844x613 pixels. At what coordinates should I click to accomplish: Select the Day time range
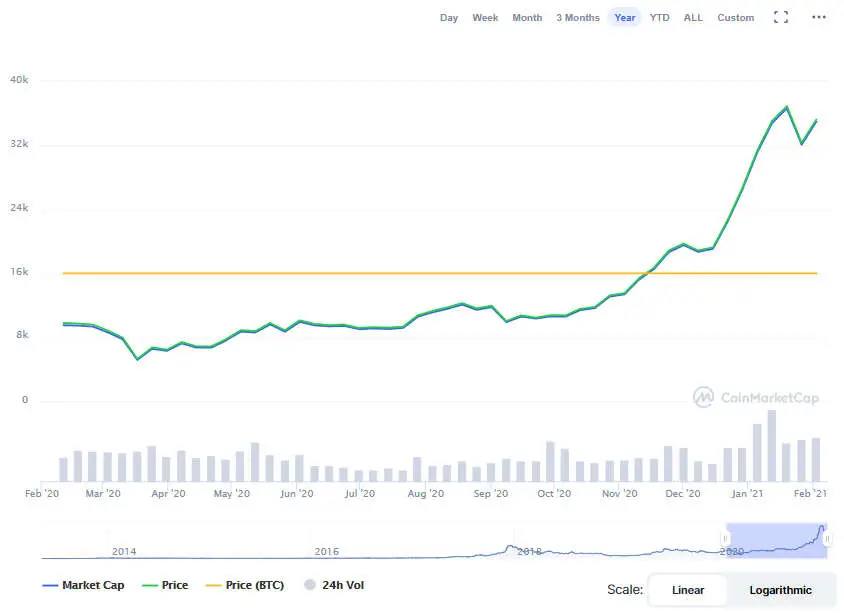click(448, 18)
